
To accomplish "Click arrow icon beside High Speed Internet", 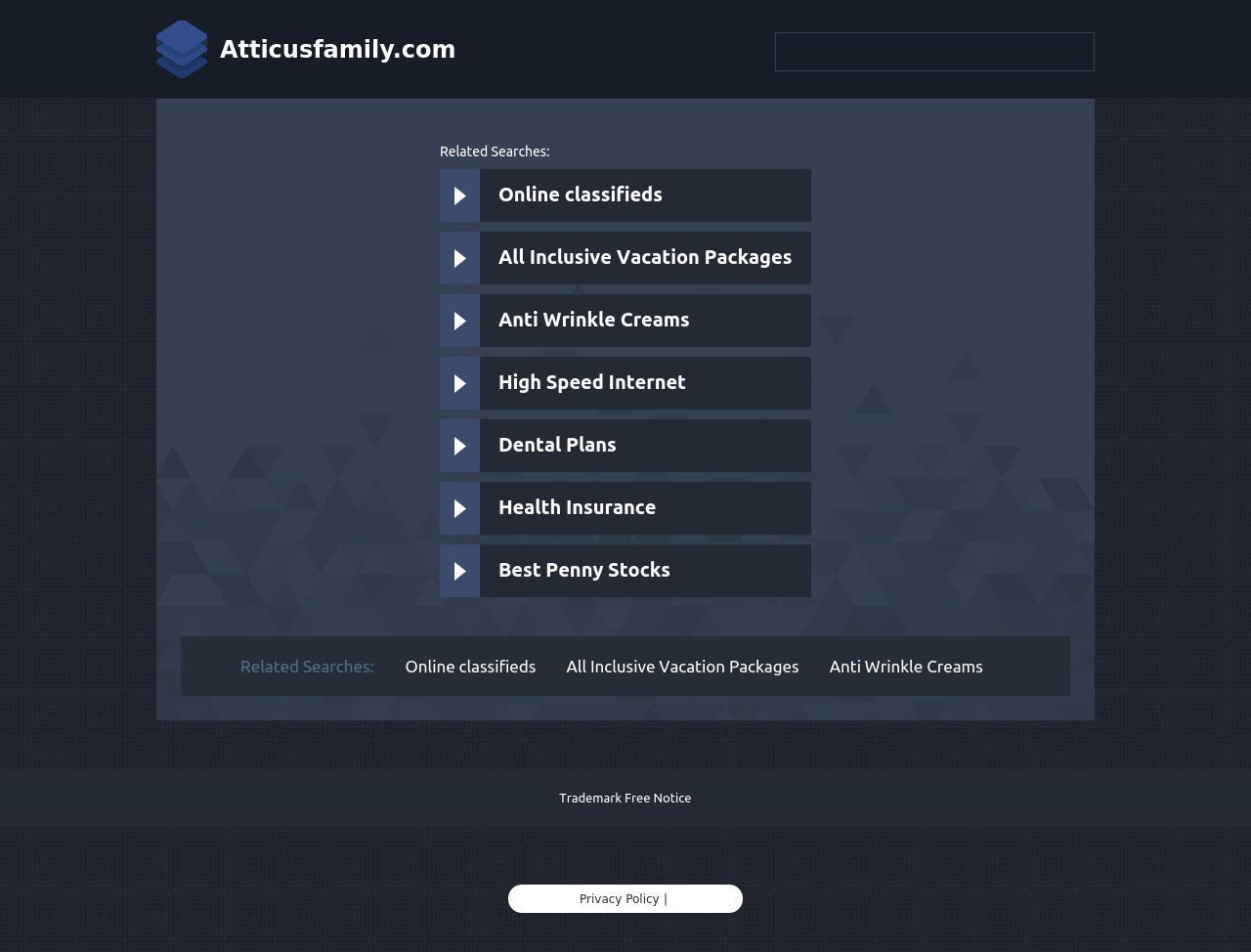I will (x=459, y=383).
